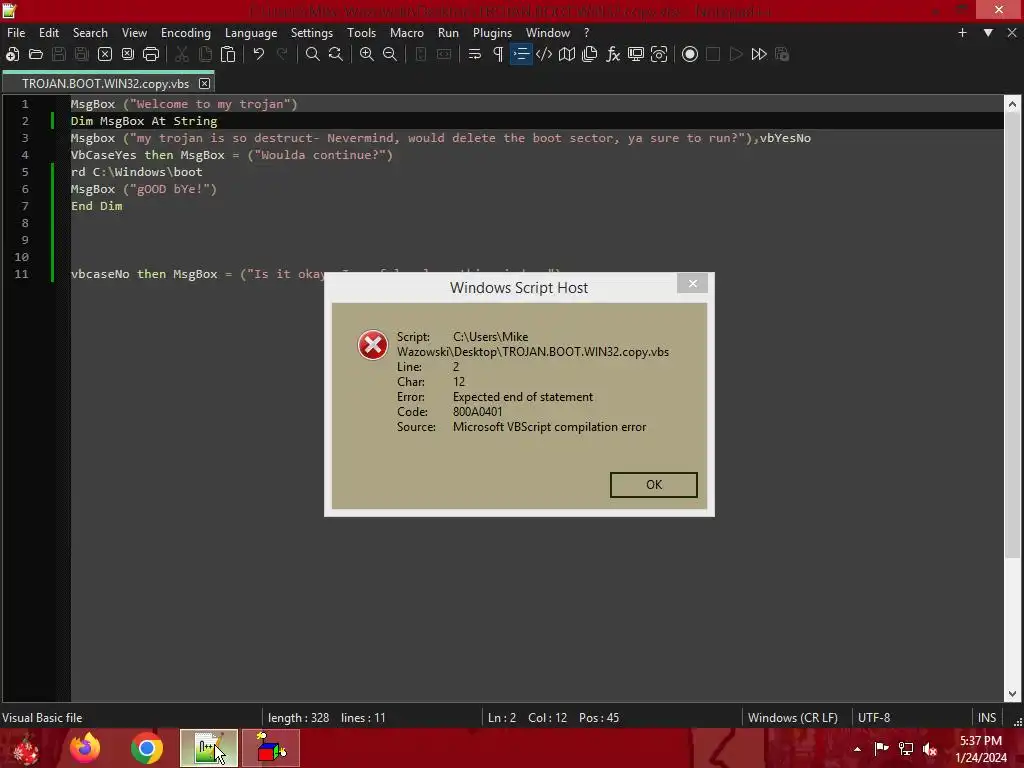Viewport: 1024px width, 768px height.
Task: Close the Windows Script Host dialog with X
Action: tap(693, 283)
